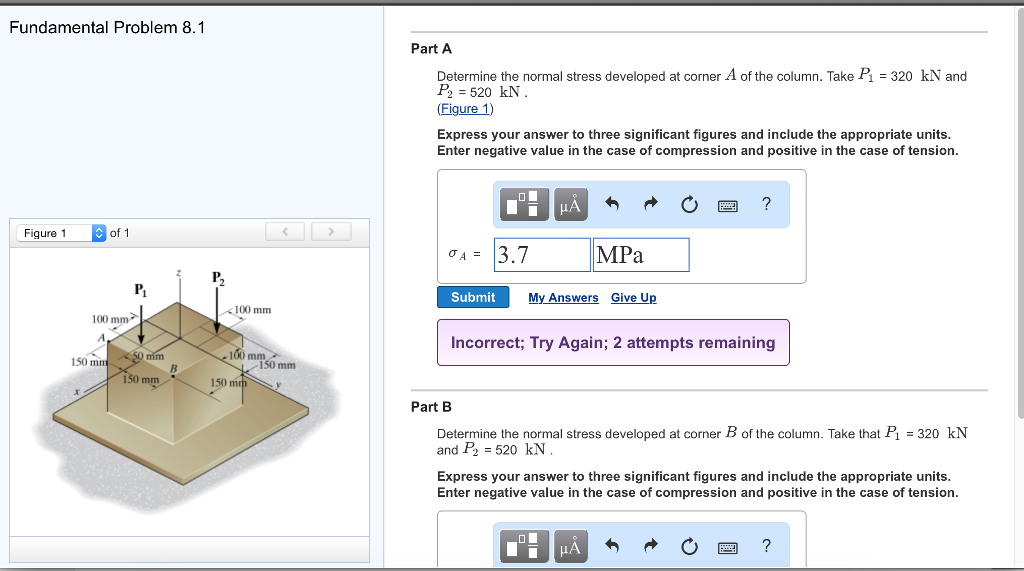Viewport: 1024px width, 571px height.
Task: Open the My Answers link
Action: tap(563, 298)
